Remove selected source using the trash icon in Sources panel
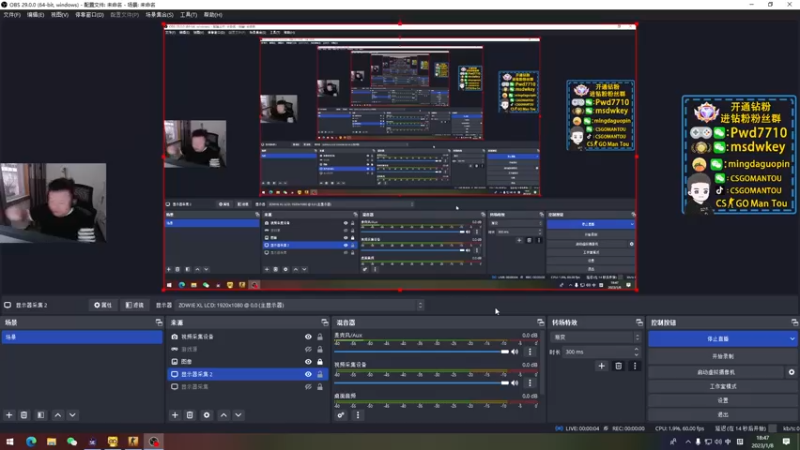This screenshot has height=450, width=800. point(190,415)
